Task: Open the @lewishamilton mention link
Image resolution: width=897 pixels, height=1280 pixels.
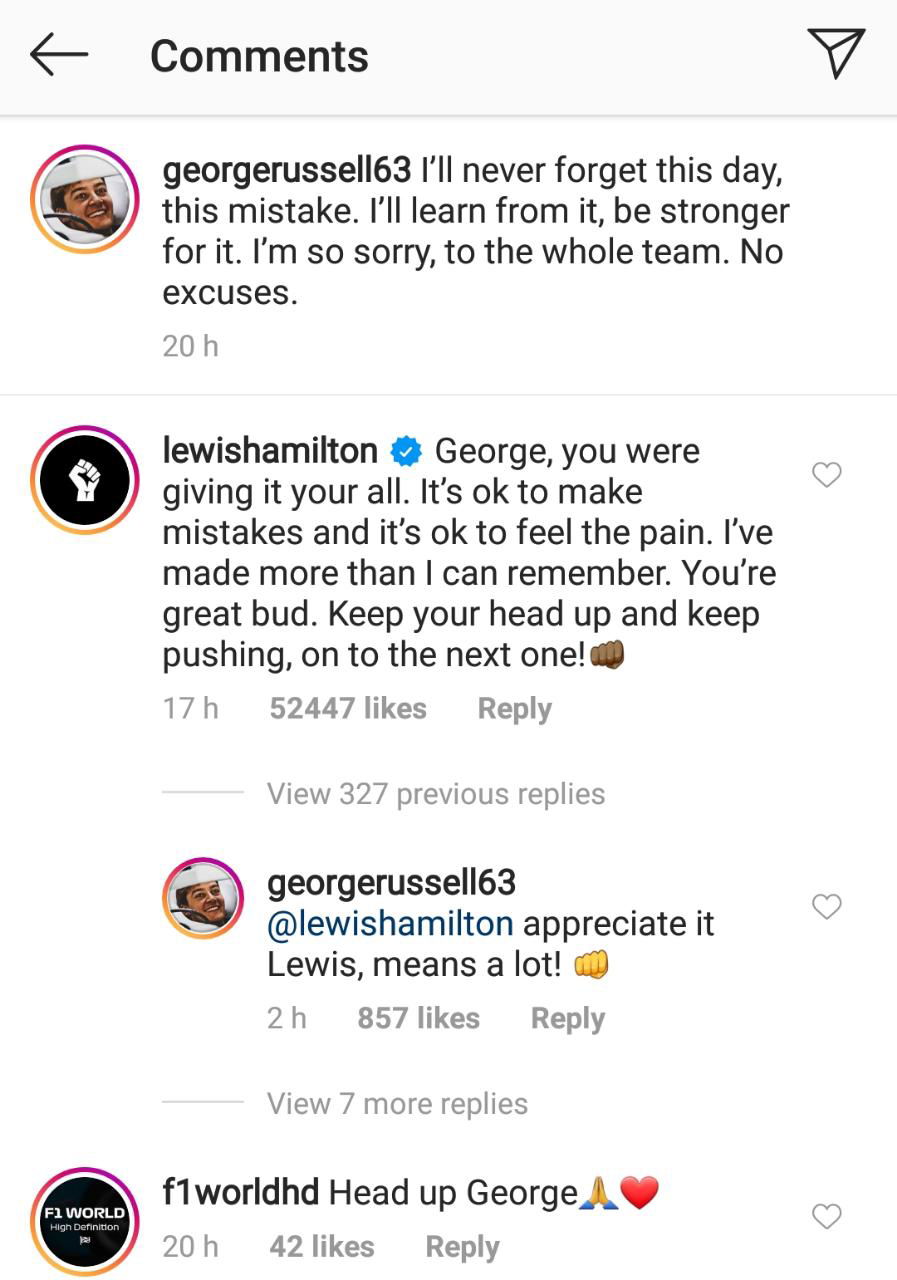Action: [390, 923]
